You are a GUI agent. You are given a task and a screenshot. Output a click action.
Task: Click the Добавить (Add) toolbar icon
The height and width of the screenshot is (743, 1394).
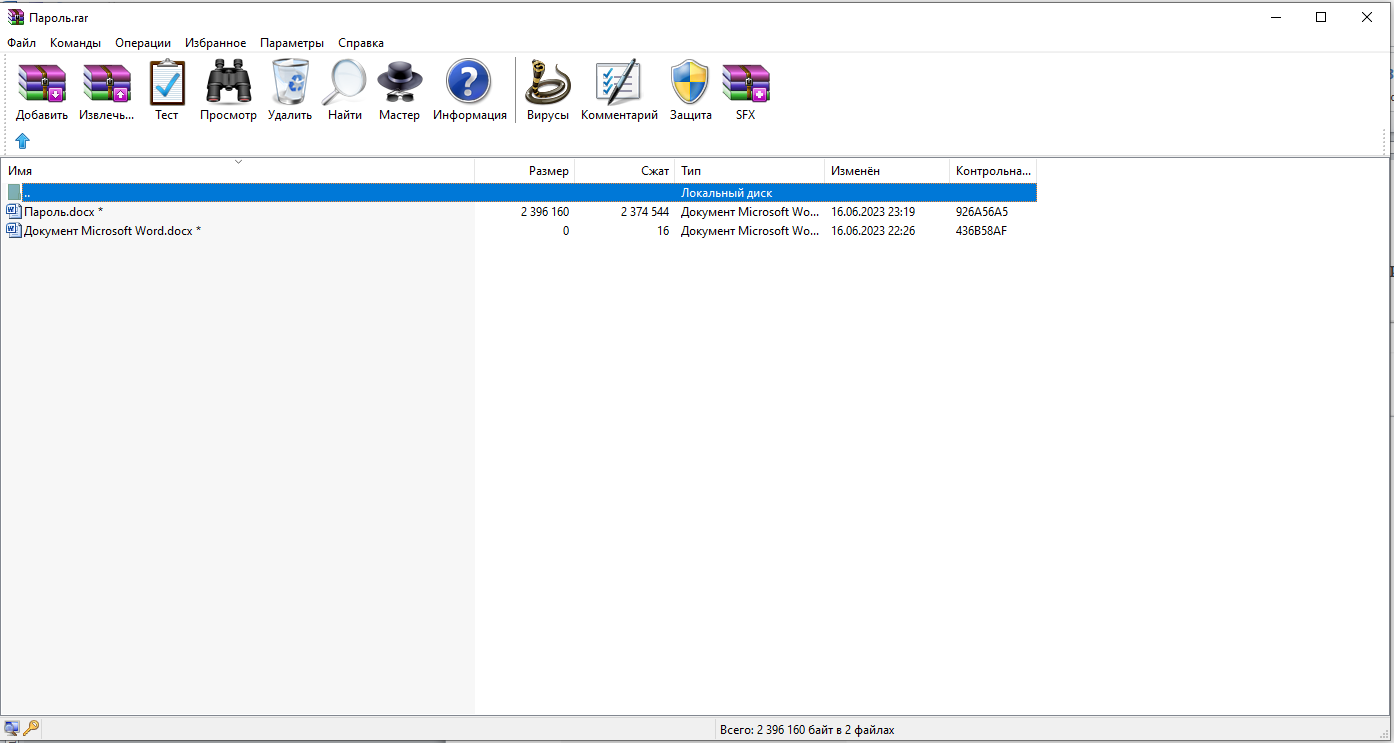click(42, 84)
